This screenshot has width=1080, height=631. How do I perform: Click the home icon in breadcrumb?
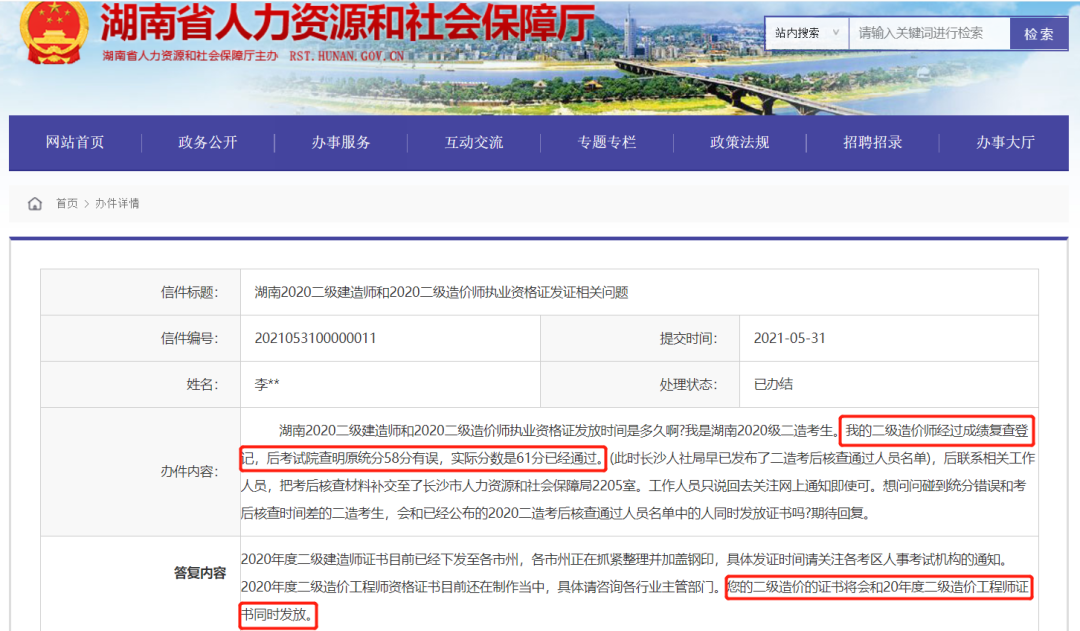[35, 204]
